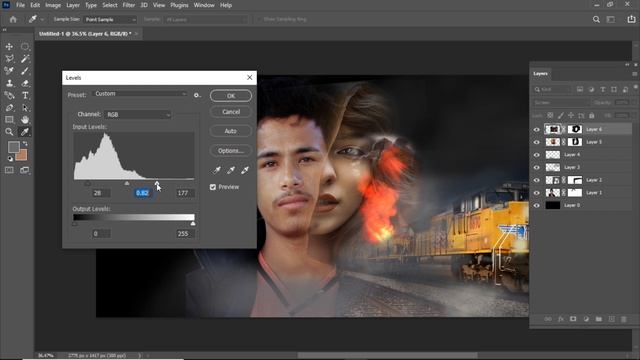Screen dimensions: 640x360
Task: Hide Layer 6 with its eye icon
Action: (x=536, y=129)
